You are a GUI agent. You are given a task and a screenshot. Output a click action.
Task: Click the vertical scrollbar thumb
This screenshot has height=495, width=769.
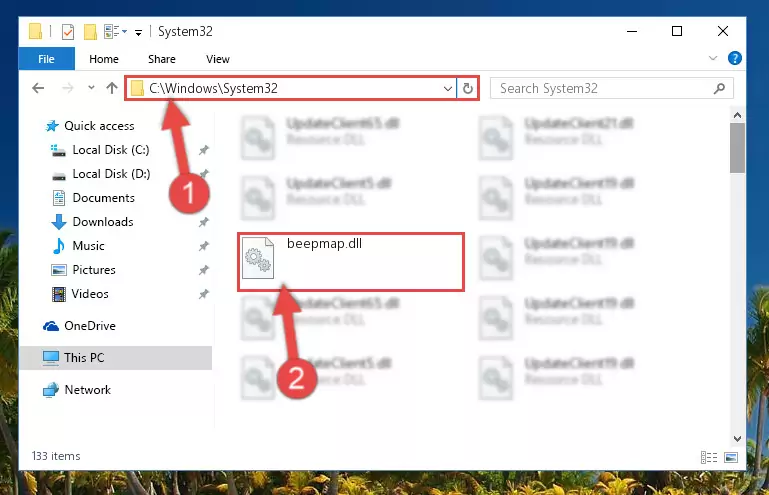tap(737, 148)
